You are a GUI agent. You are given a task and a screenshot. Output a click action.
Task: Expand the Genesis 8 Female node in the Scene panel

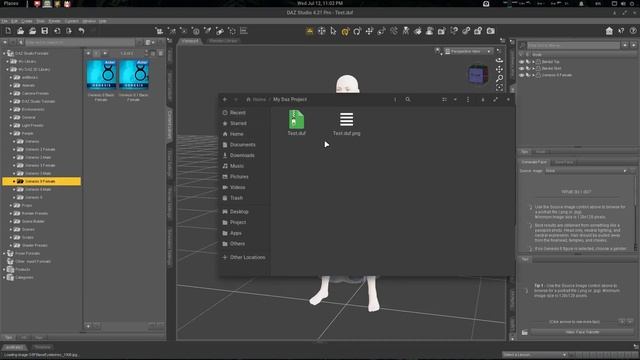pos(533,75)
